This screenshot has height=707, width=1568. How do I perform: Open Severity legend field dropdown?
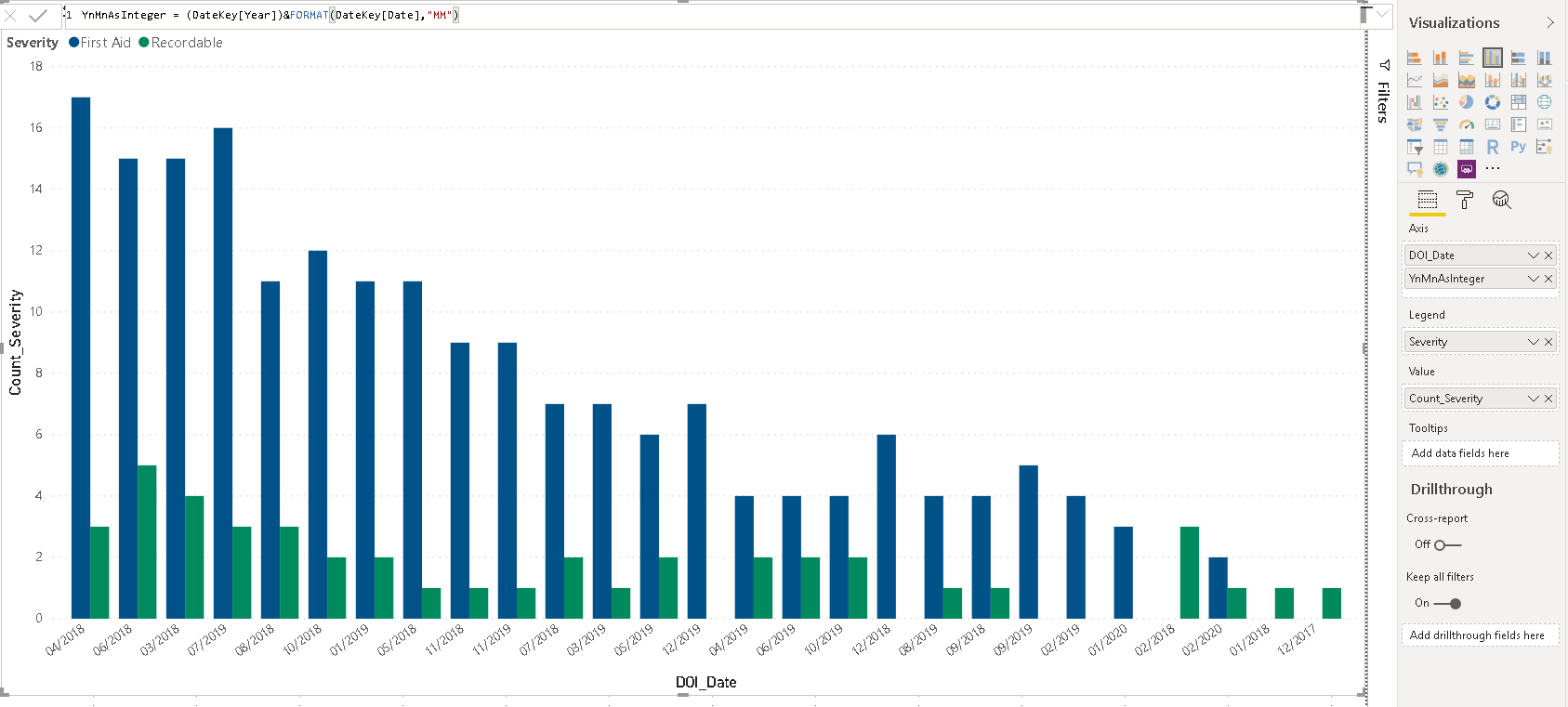click(x=1534, y=342)
